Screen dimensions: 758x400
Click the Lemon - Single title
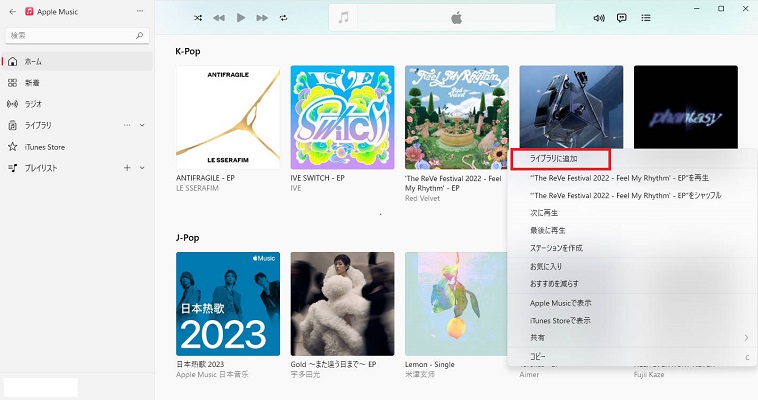pyautogui.click(x=430, y=364)
